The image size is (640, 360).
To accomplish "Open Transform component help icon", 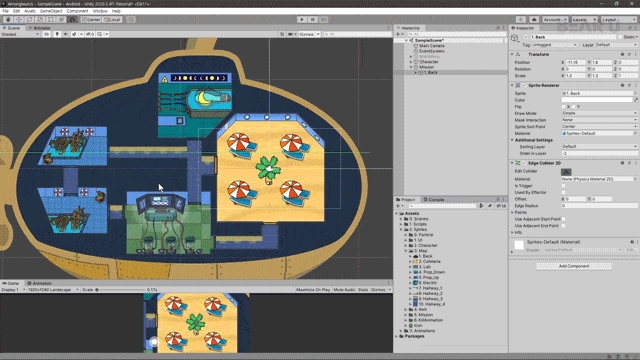I will pos(622,54).
